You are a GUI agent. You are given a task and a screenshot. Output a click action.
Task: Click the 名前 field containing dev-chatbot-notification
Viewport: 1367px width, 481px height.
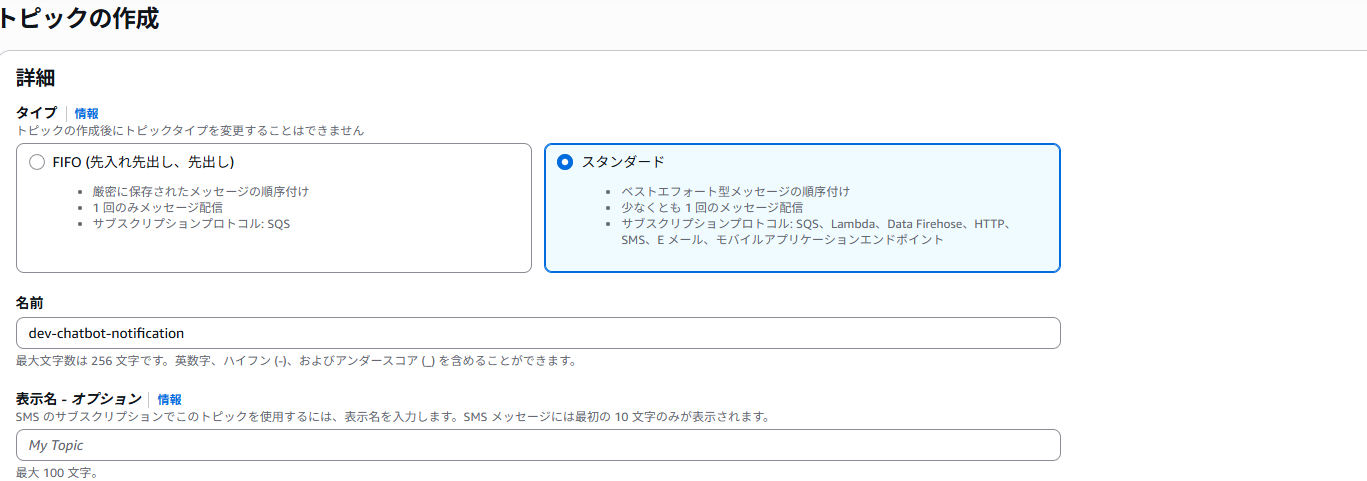[538, 333]
